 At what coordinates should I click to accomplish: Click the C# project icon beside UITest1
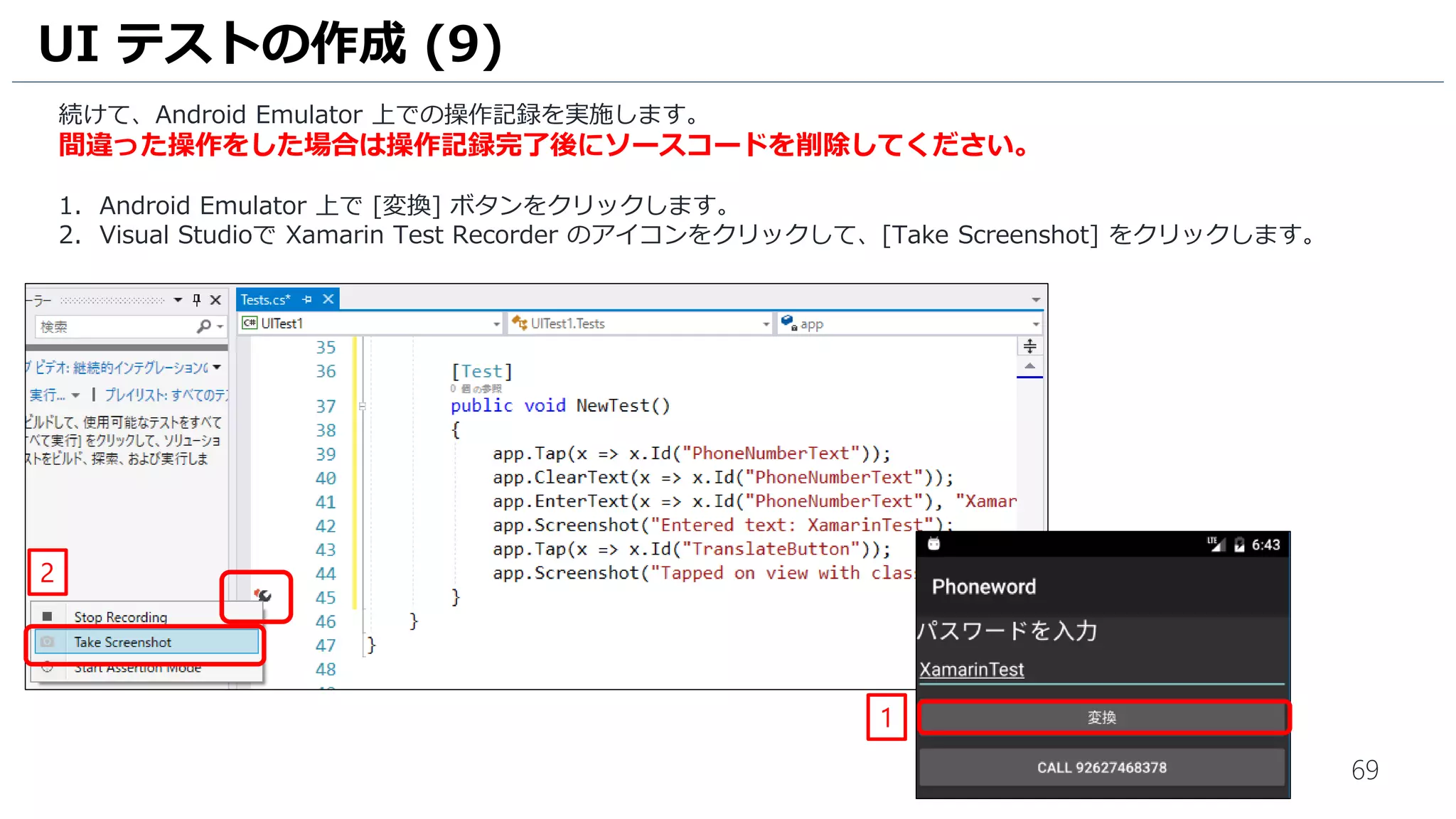click(x=250, y=323)
